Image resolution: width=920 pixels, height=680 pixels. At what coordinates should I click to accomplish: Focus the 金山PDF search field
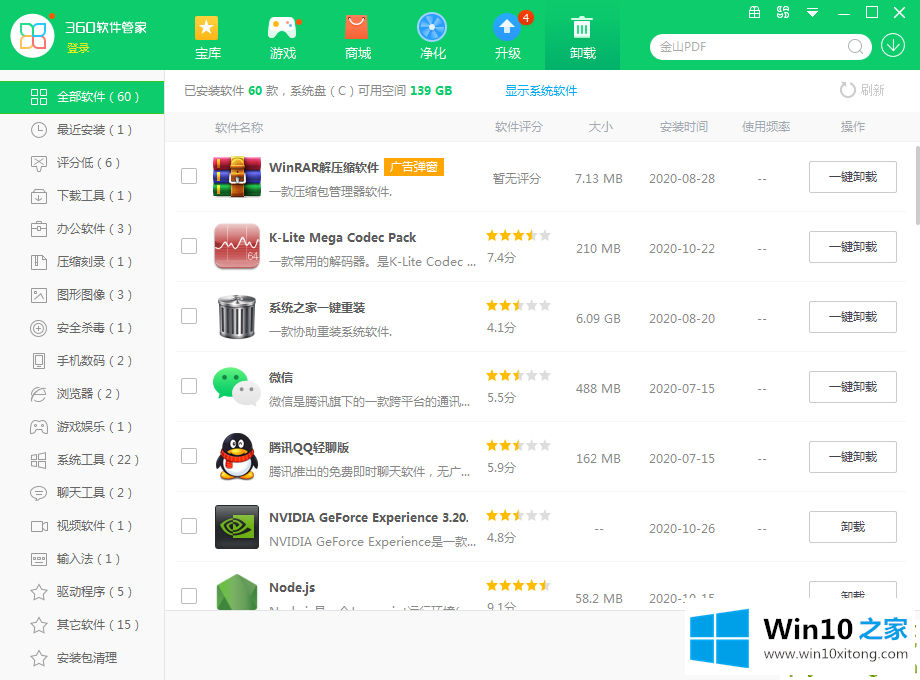(751, 47)
